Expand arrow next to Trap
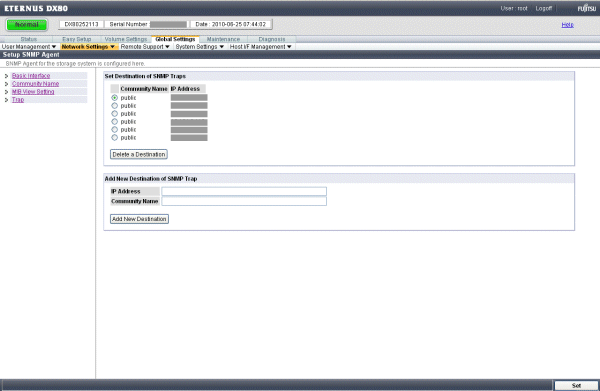600x391 pixels. pyautogui.click(x=6, y=100)
